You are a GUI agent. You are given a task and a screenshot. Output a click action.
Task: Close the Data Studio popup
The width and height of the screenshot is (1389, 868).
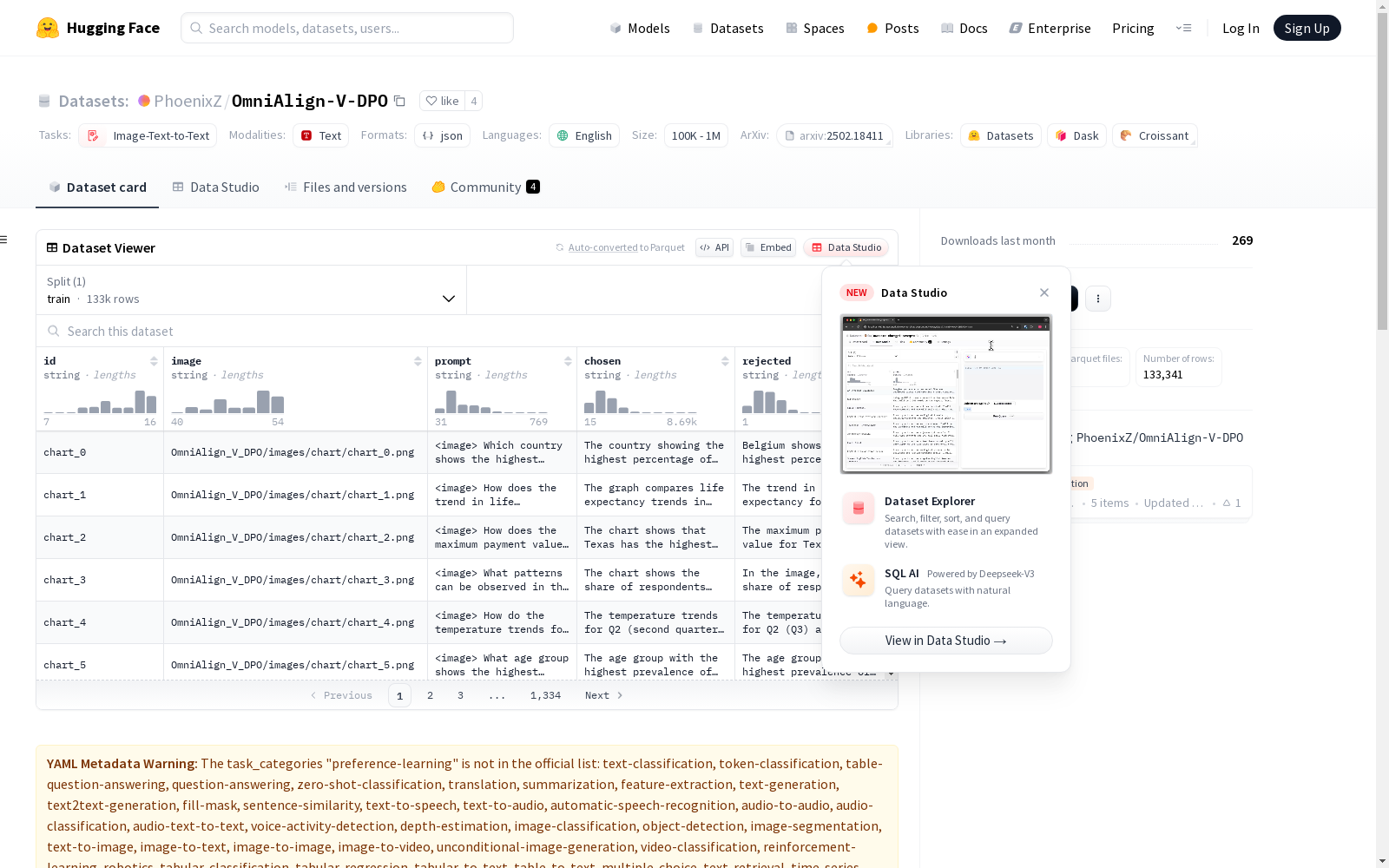click(x=1044, y=293)
